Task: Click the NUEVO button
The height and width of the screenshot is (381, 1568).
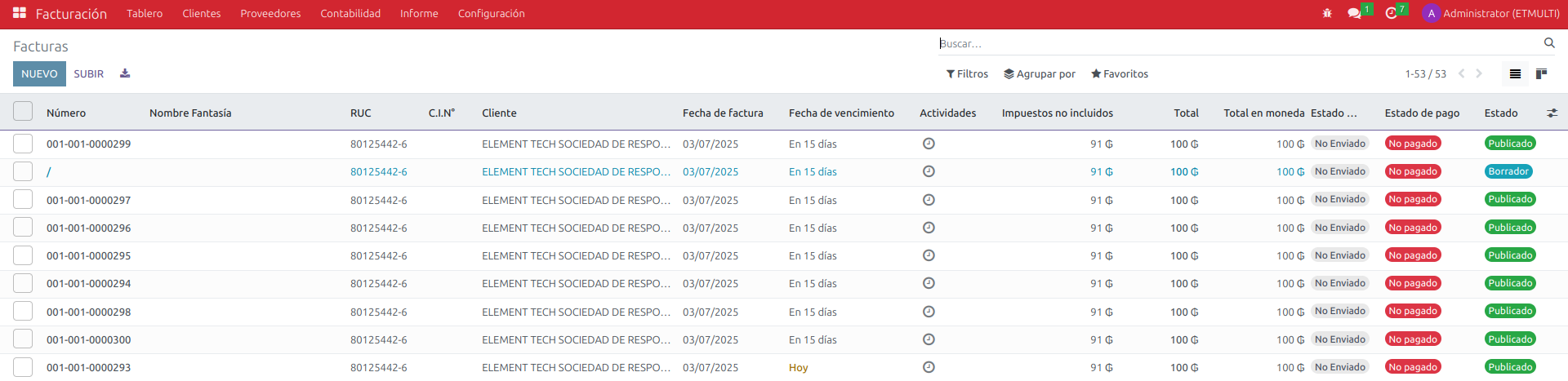Action: 39,73
